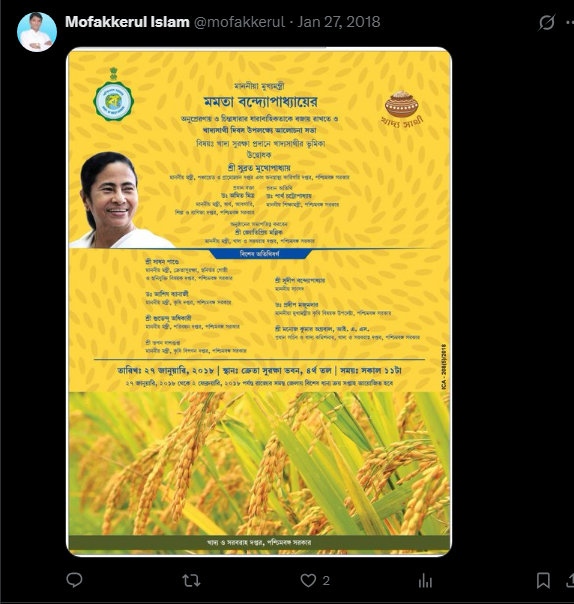
Task: Click the dark green footer strip of poster
Action: tap(259, 542)
